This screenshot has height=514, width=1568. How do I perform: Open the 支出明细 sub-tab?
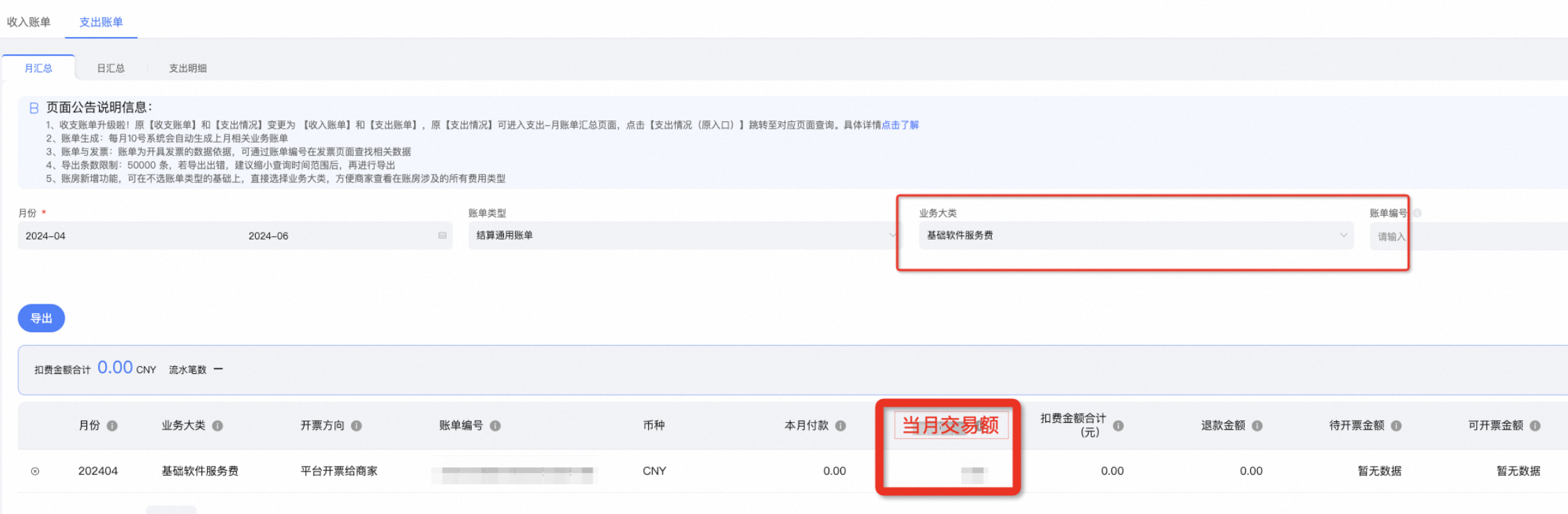point(188,68)
